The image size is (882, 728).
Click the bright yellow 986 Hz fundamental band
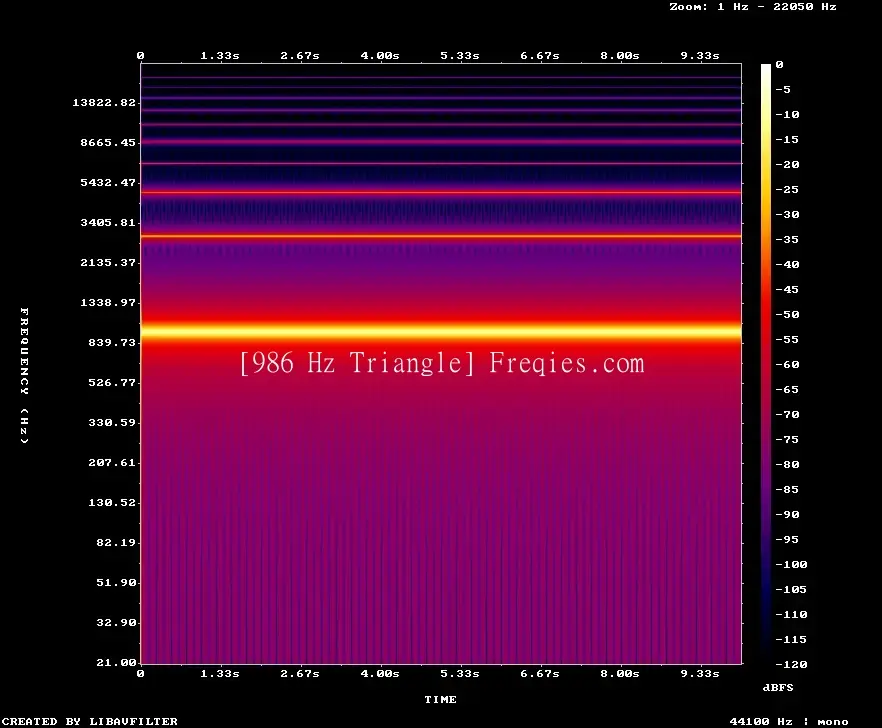pos(441,331)
